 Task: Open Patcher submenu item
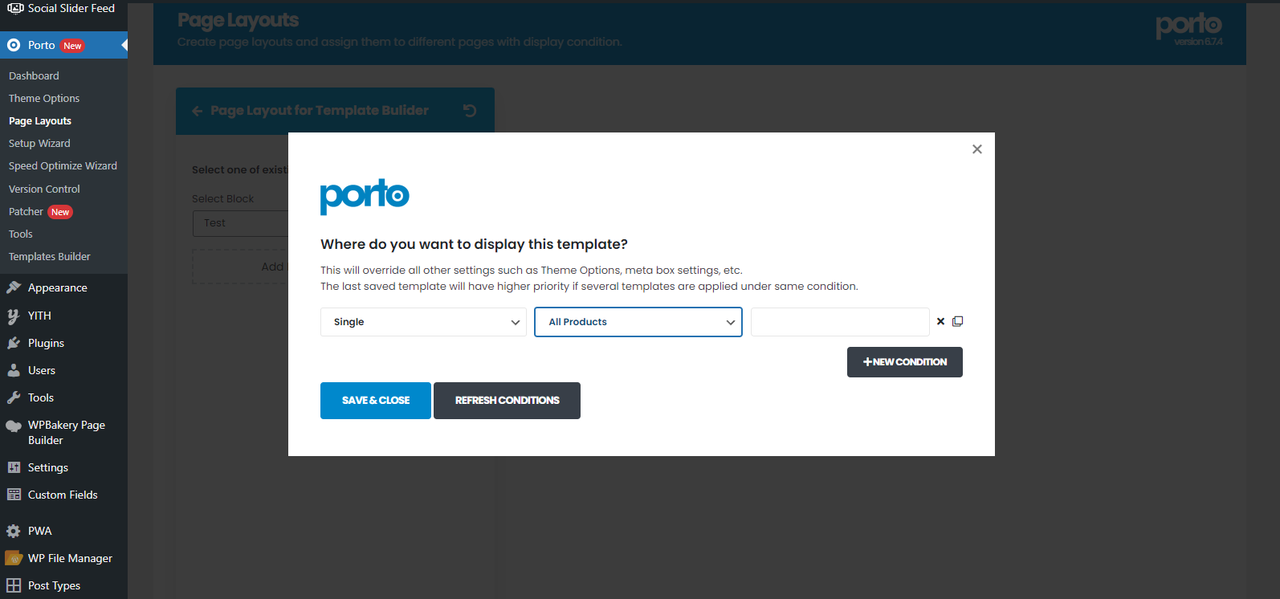click(26, 212)
